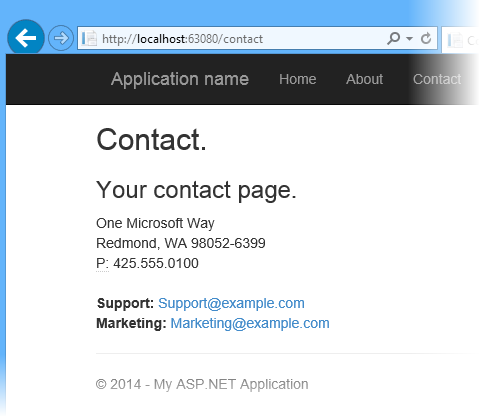Select the Contact nav item
The image size is (480, 417).
point(437,79)
